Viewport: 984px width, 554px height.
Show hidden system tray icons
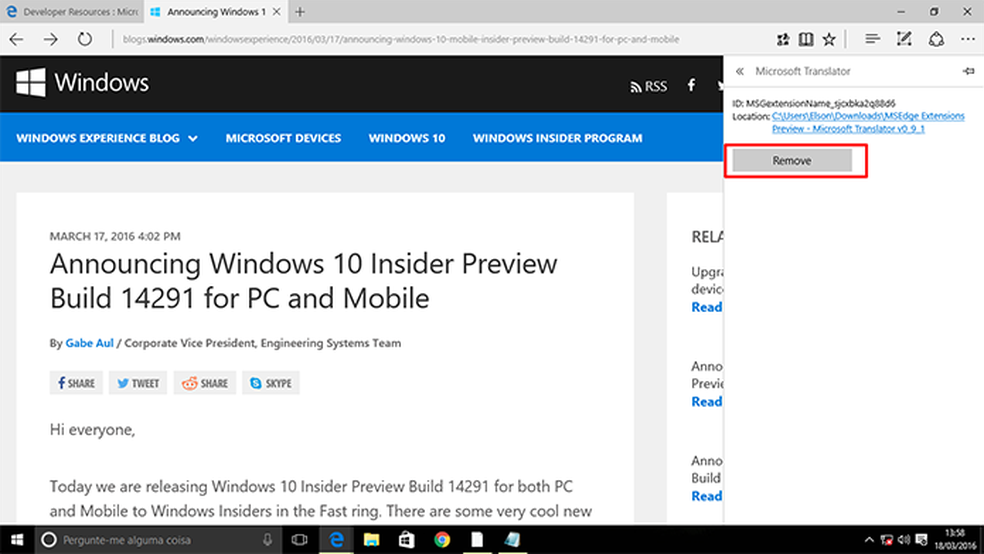869,540
